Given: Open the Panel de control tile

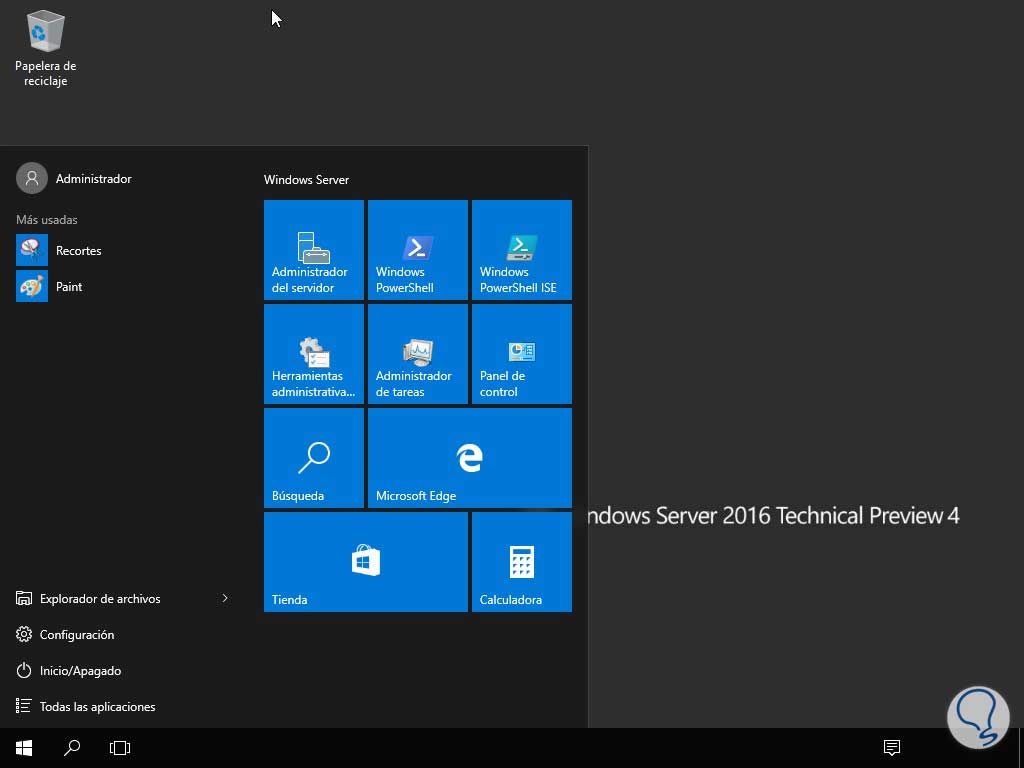Looking at the screenshot, I should [521, 354].
